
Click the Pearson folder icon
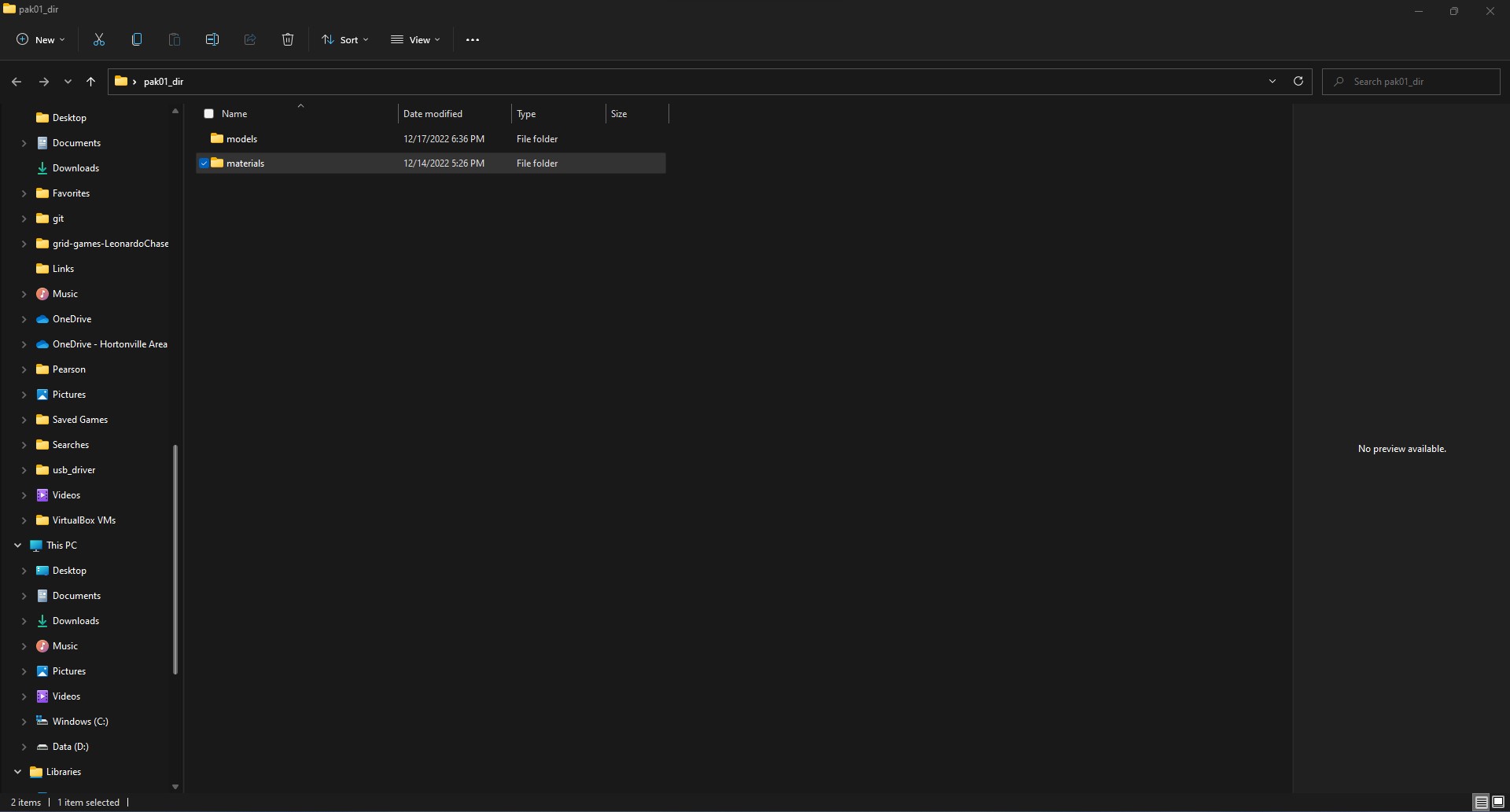[x=42, y=369]
